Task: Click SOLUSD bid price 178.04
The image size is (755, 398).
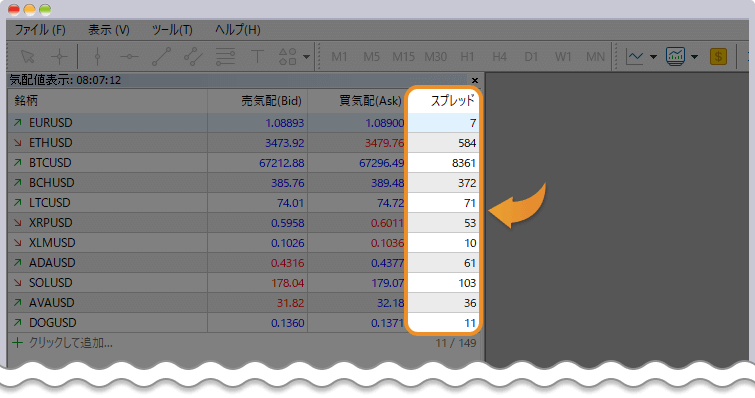Action: [287, 283]
